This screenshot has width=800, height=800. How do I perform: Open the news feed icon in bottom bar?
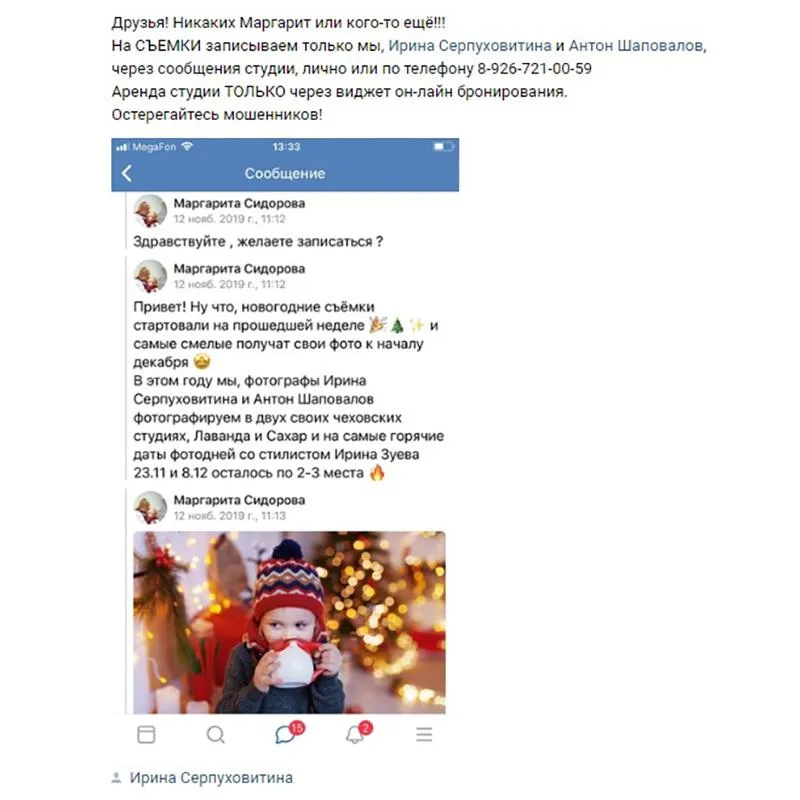[146, 735]
